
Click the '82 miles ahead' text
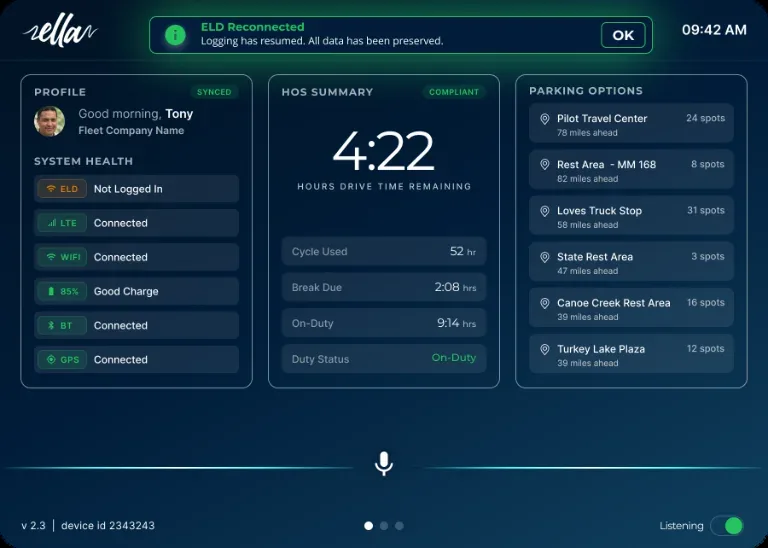click(587, 179)
